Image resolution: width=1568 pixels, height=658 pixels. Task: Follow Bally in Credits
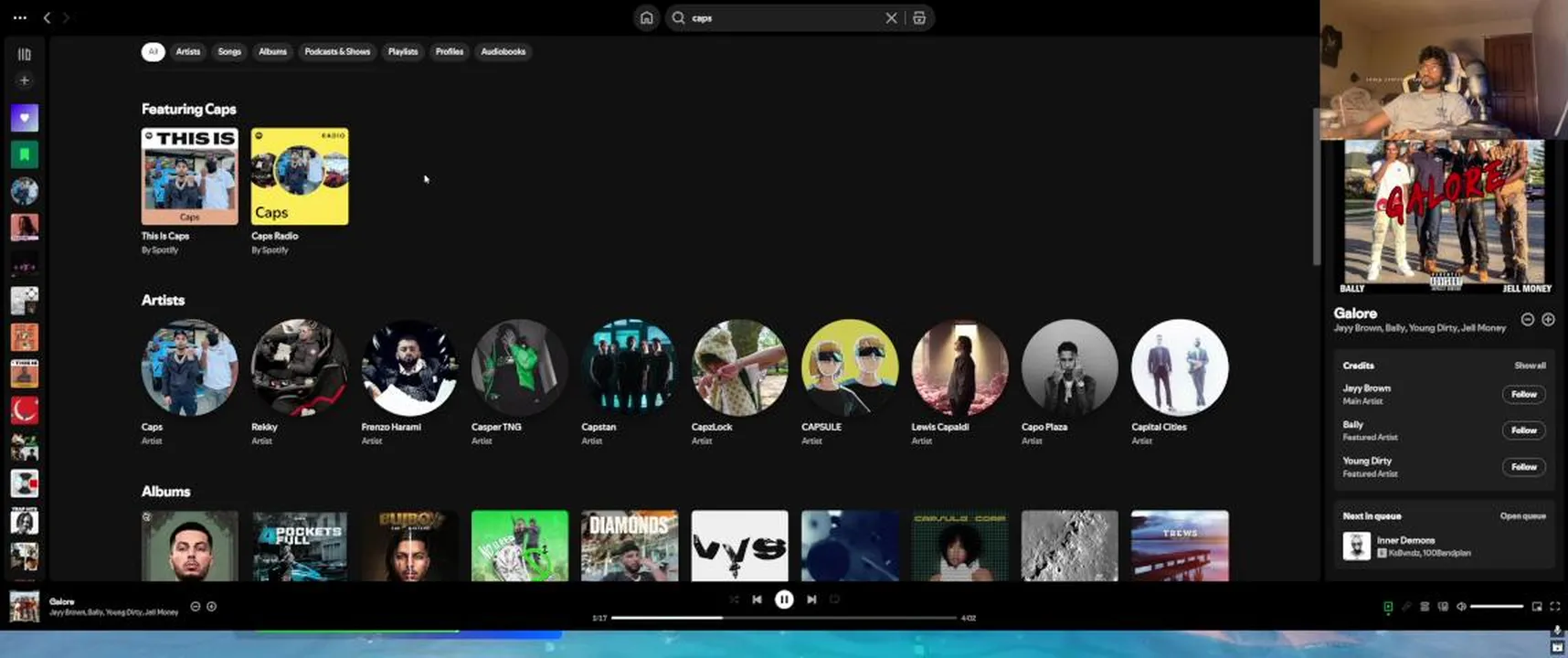(1523, 430)
